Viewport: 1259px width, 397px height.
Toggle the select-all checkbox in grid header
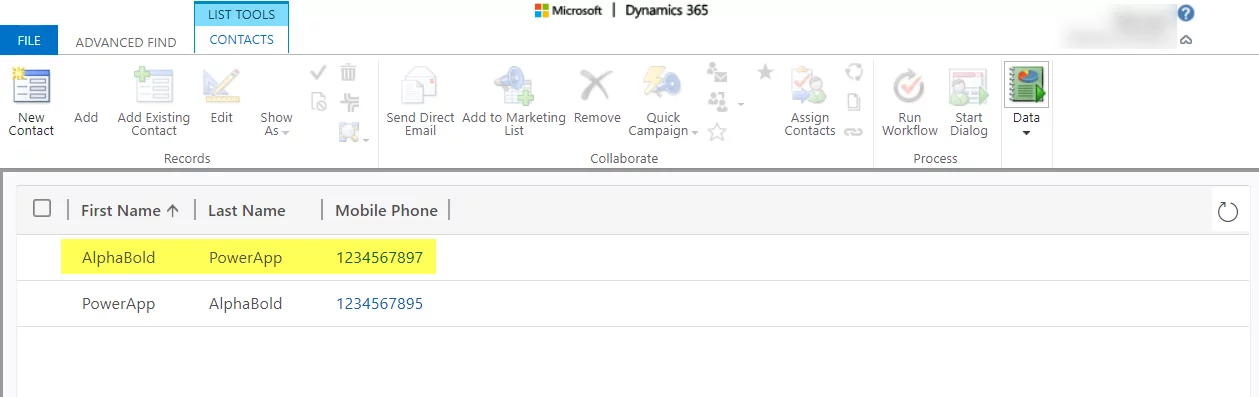click(42, 208)
